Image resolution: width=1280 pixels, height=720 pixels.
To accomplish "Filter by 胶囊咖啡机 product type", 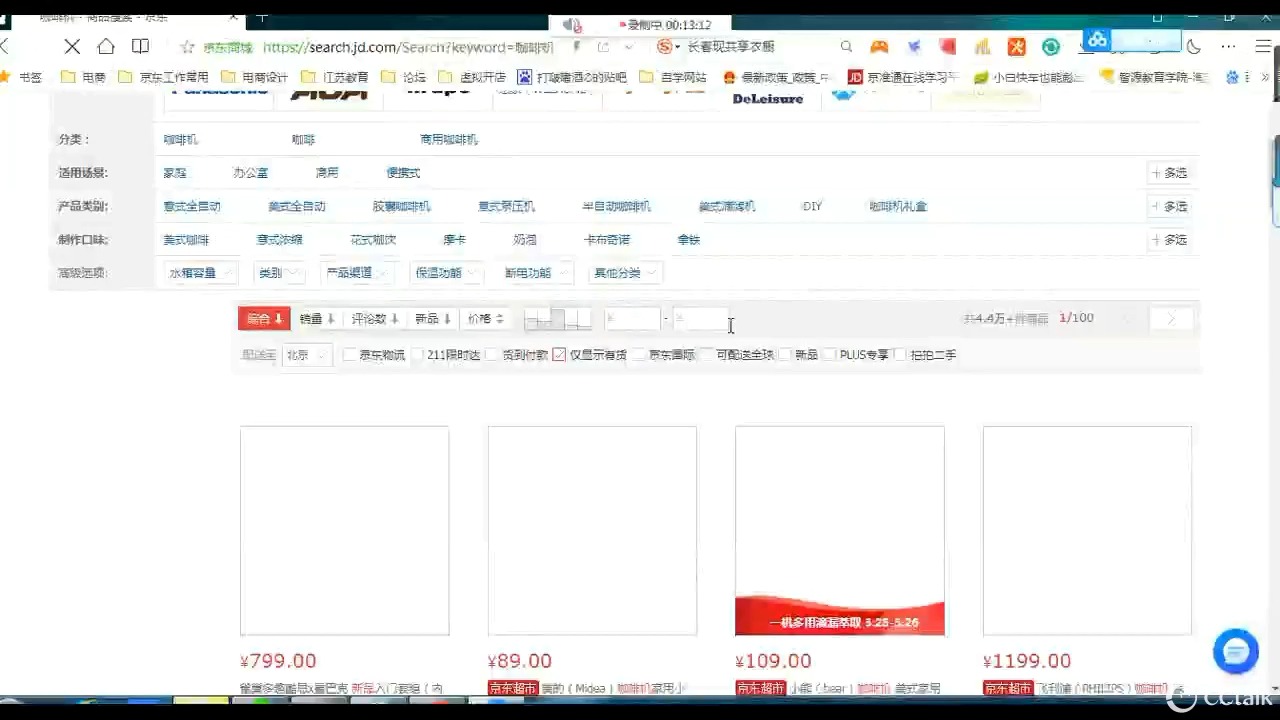I will [x=402, y=207].
